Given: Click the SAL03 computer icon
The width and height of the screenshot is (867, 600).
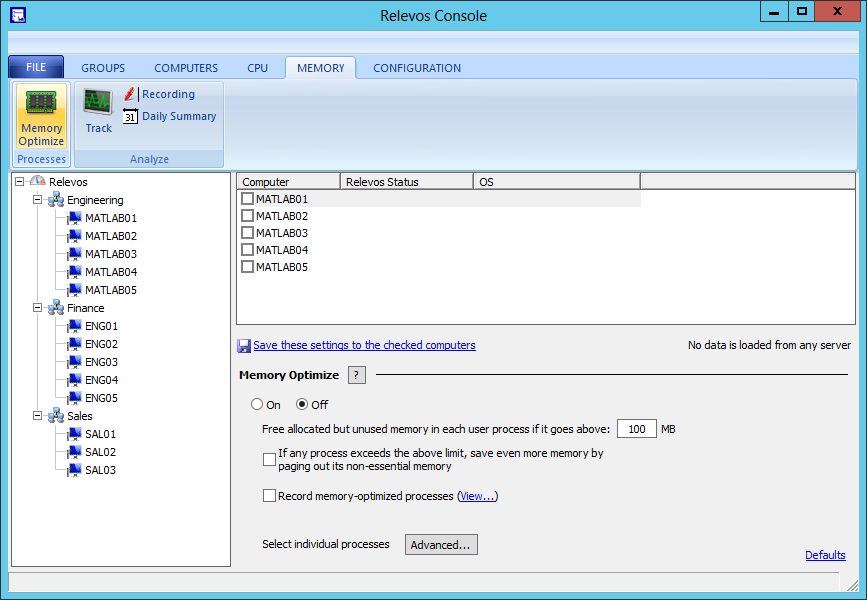Looking at the screenshot, I should pos(74,469).
